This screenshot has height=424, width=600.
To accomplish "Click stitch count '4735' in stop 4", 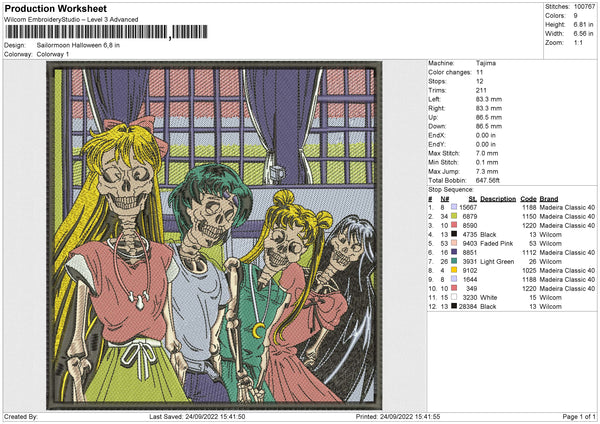I will [470, 235].
